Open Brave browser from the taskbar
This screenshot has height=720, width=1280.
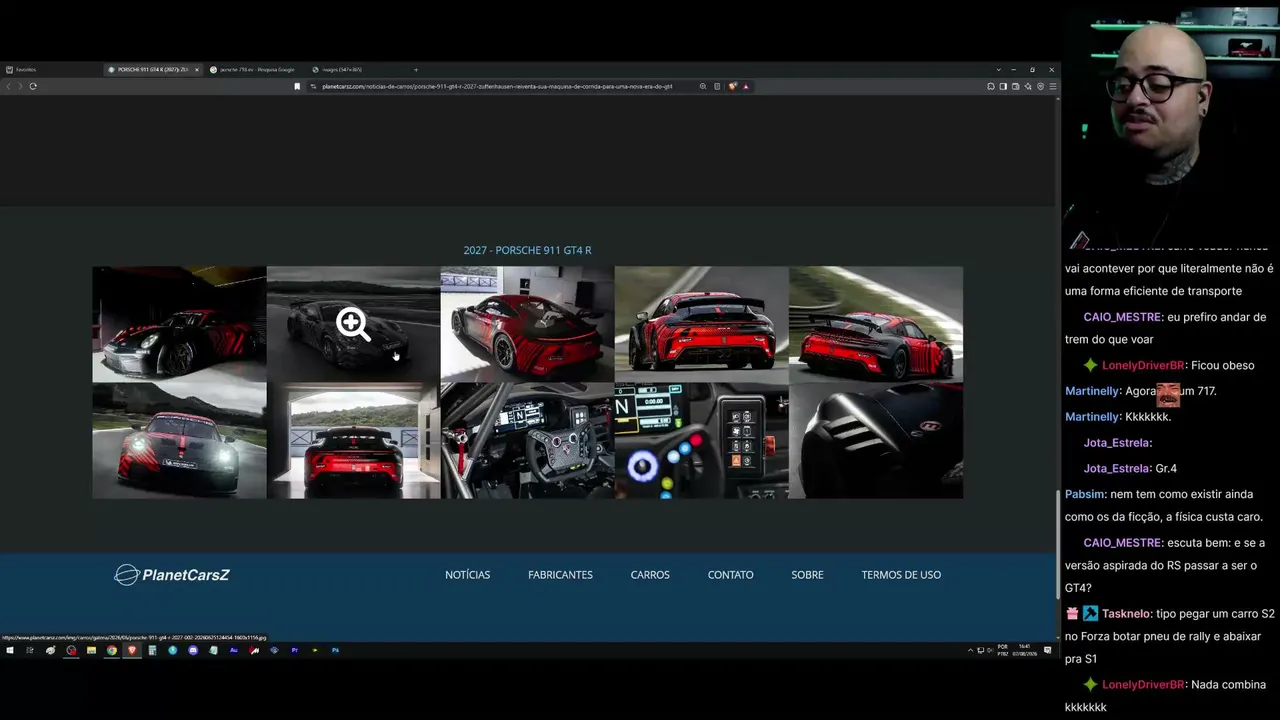click(132, 650)
